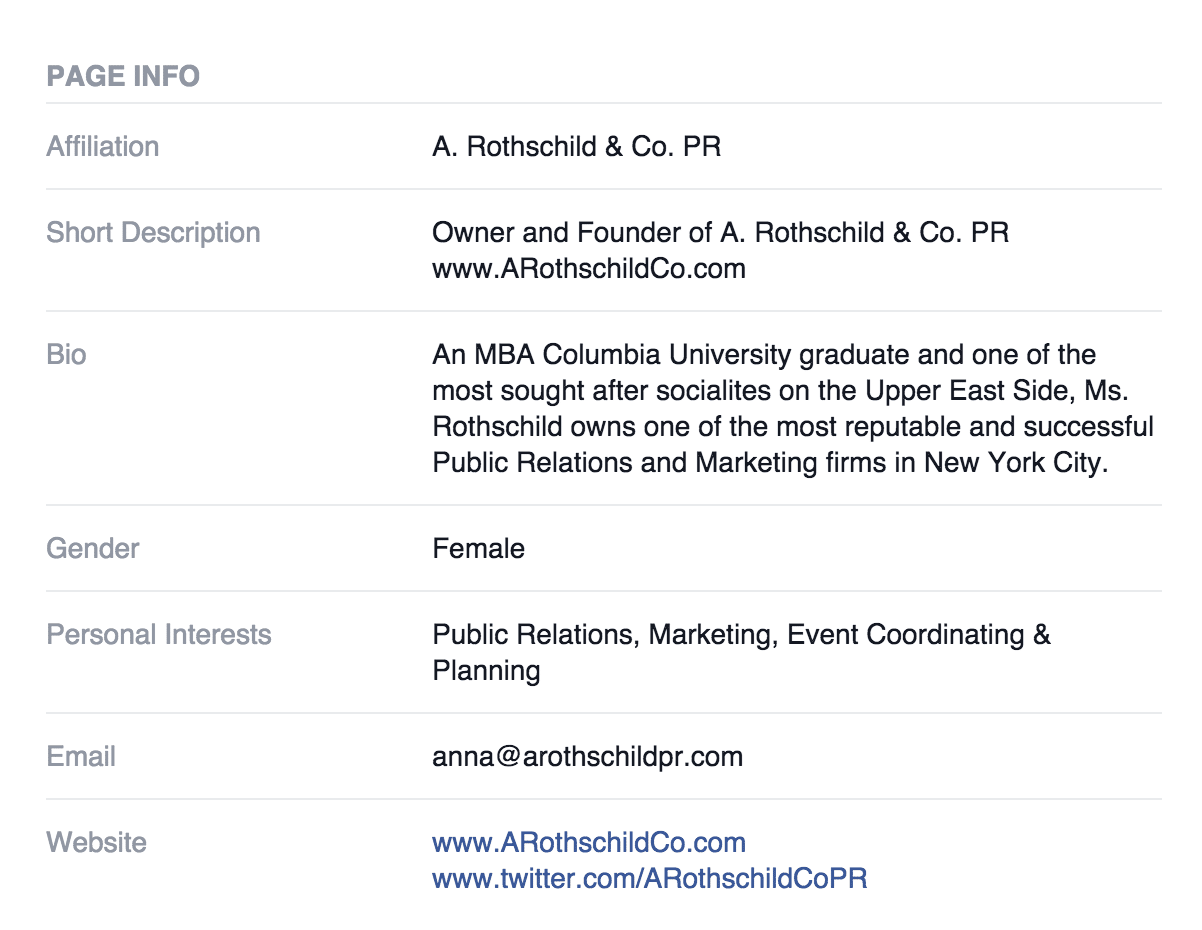Click the Short Description label
This screenshot has width=1202, height=930.
[153, 233]
